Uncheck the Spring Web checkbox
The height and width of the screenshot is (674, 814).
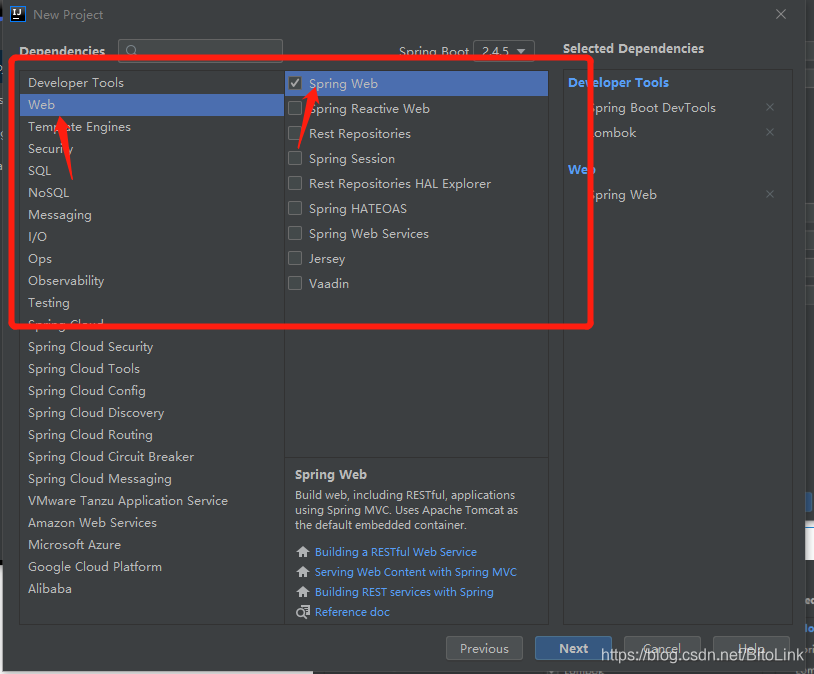click(295, 83)
